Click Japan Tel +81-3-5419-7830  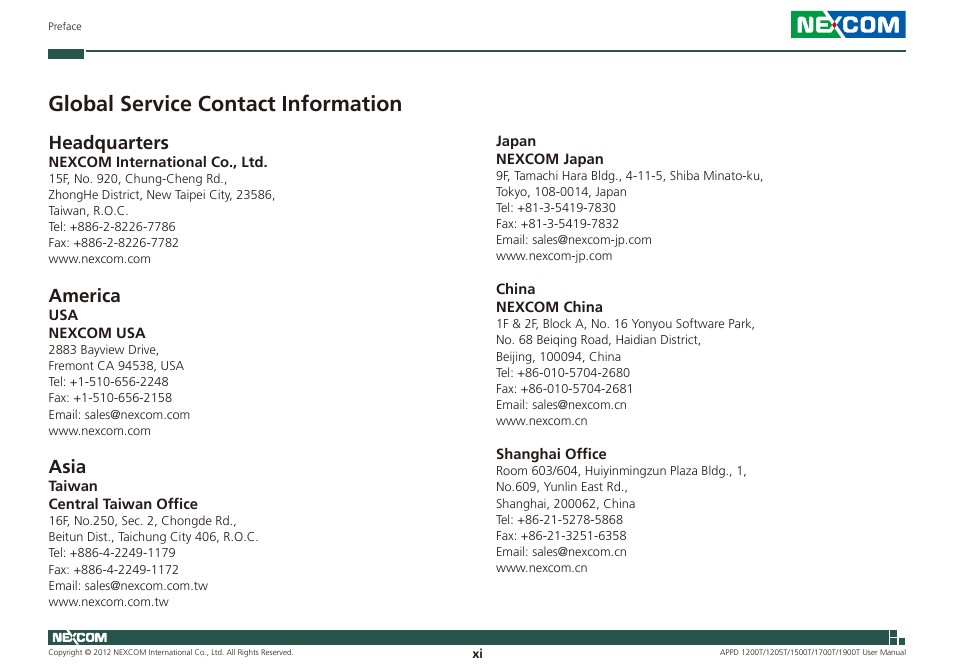555,207
